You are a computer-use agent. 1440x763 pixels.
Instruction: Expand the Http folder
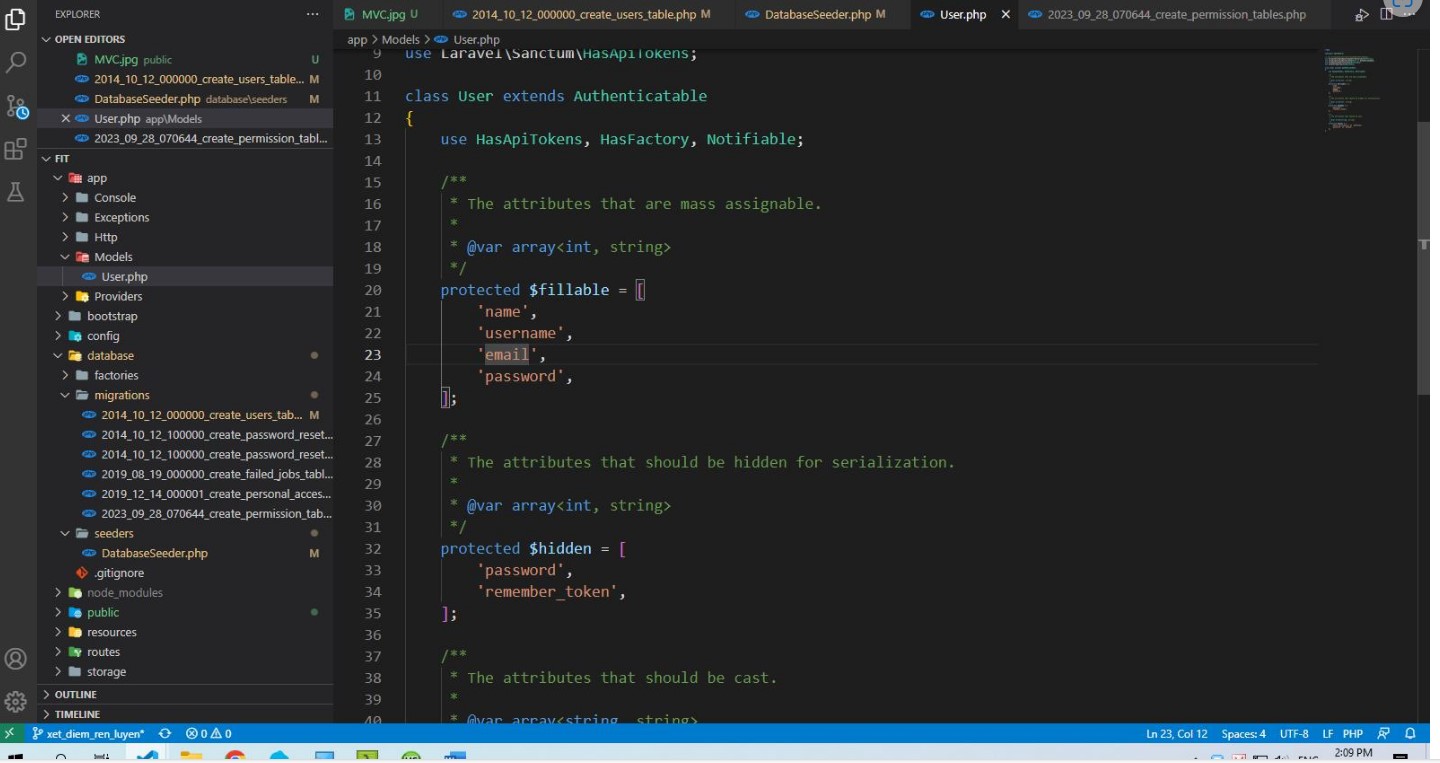point(105,237)
